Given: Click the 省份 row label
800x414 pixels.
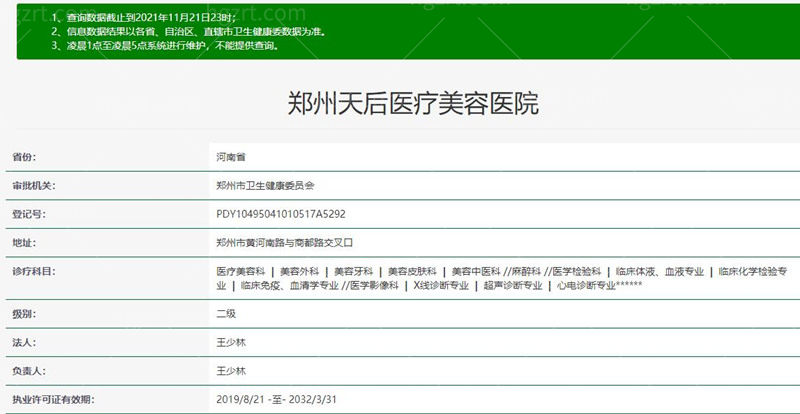Looking at the screenshot, I should [24, 157].
